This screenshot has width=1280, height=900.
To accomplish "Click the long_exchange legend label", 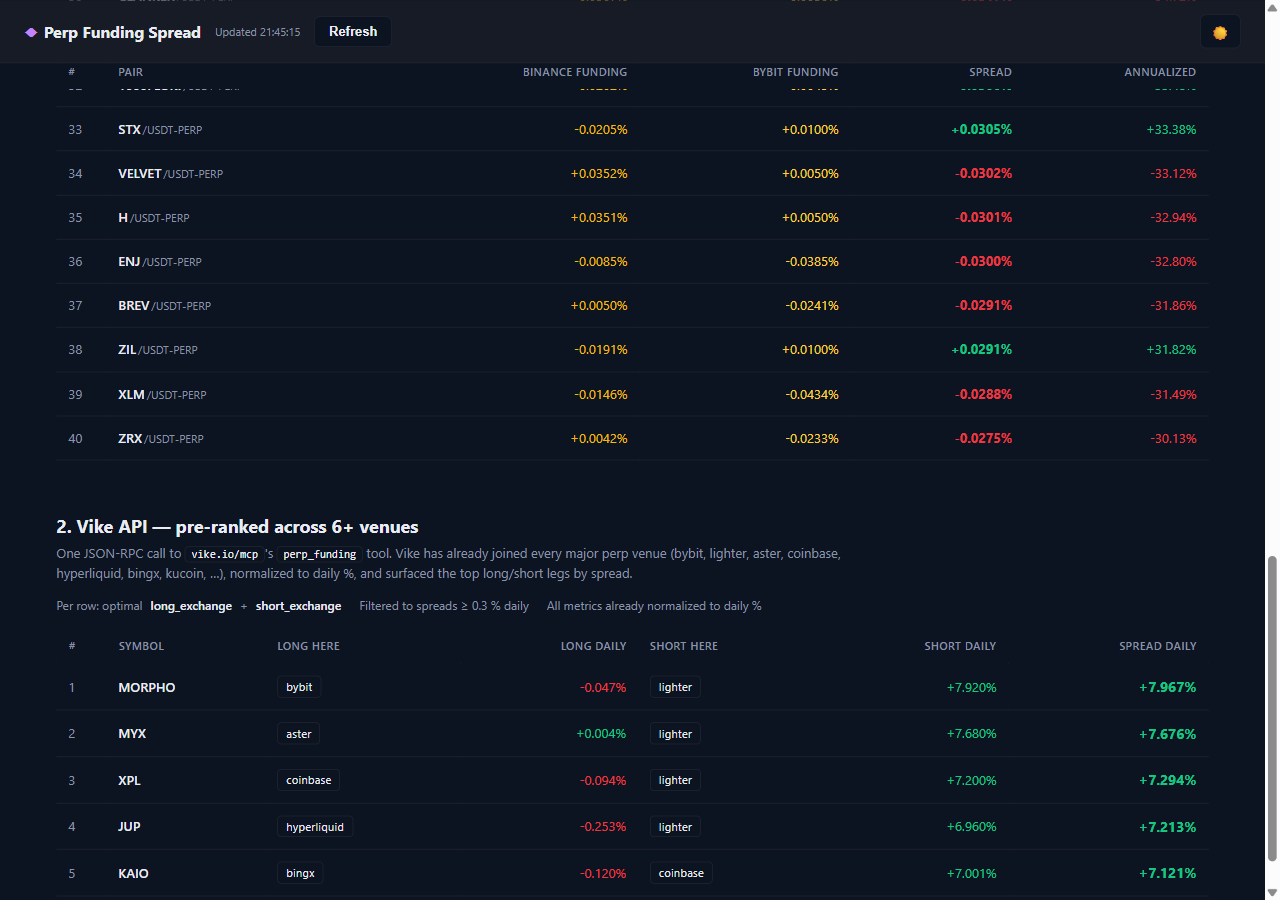I will pos(191,606).
